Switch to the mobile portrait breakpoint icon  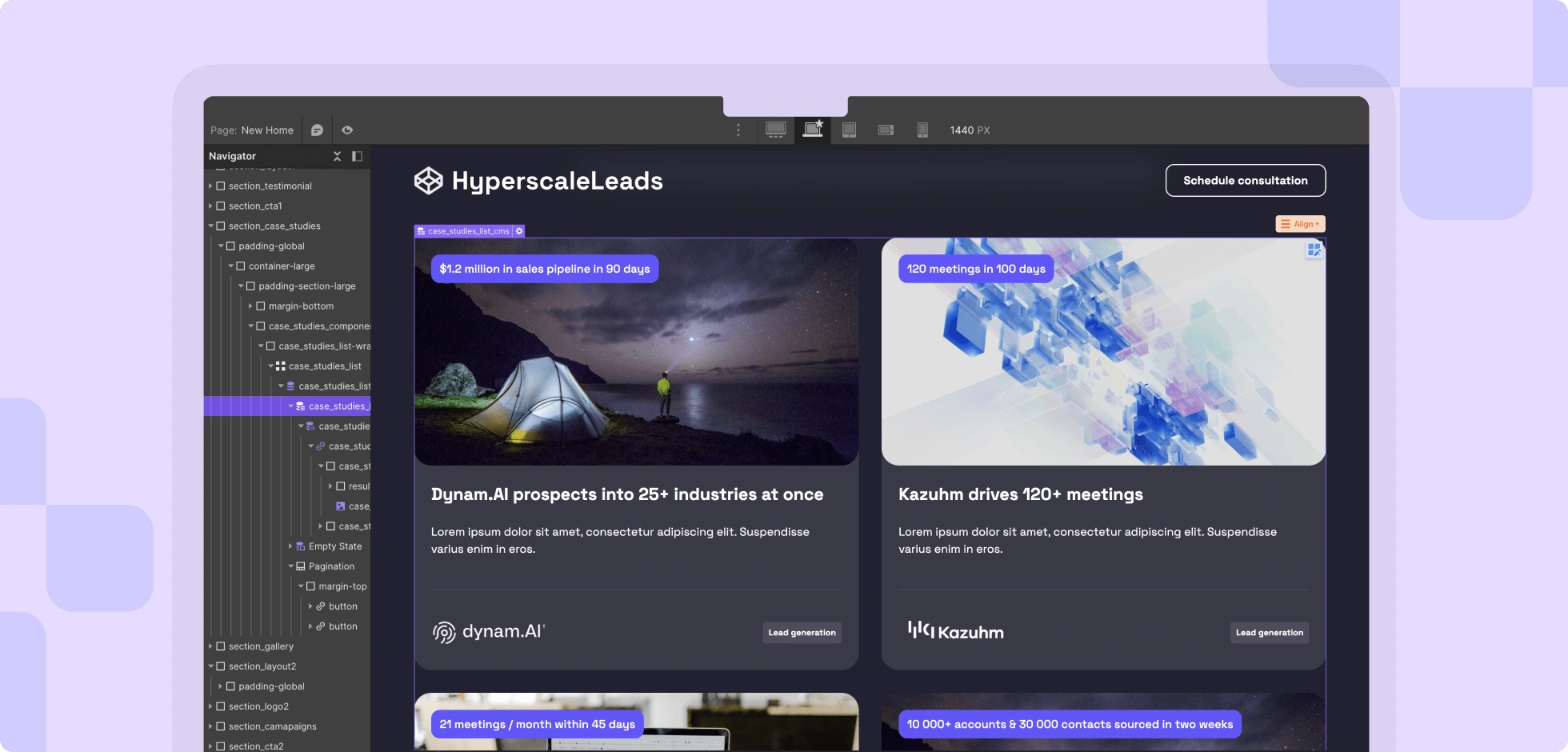(x=922, y=130)
